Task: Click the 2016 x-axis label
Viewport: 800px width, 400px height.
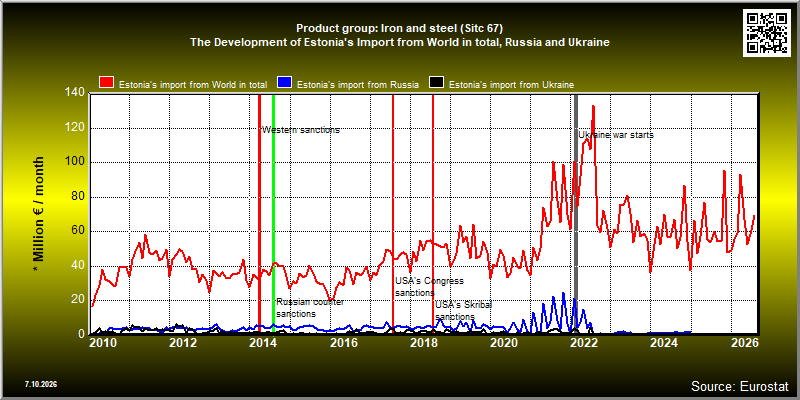Action: (x=344, y=343)
